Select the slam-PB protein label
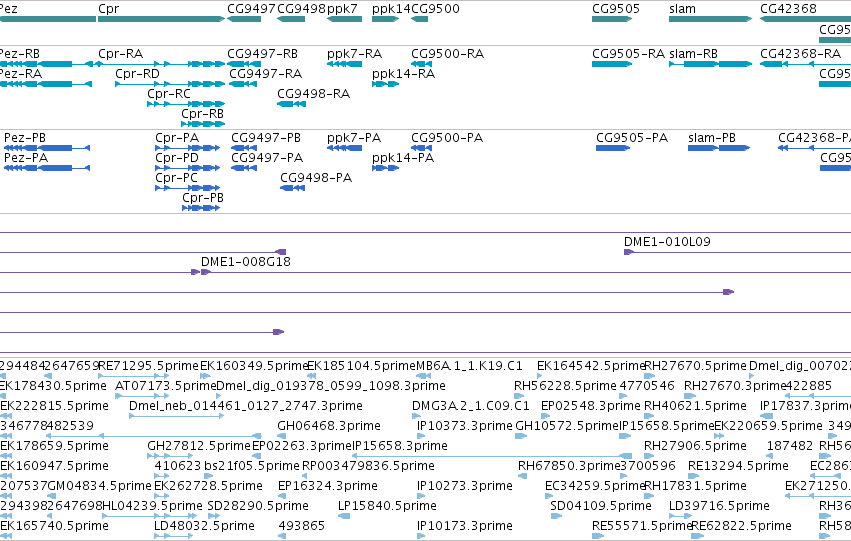Viewport: 851px width, 541px height. pyautogui.click(x=712, y=138)
